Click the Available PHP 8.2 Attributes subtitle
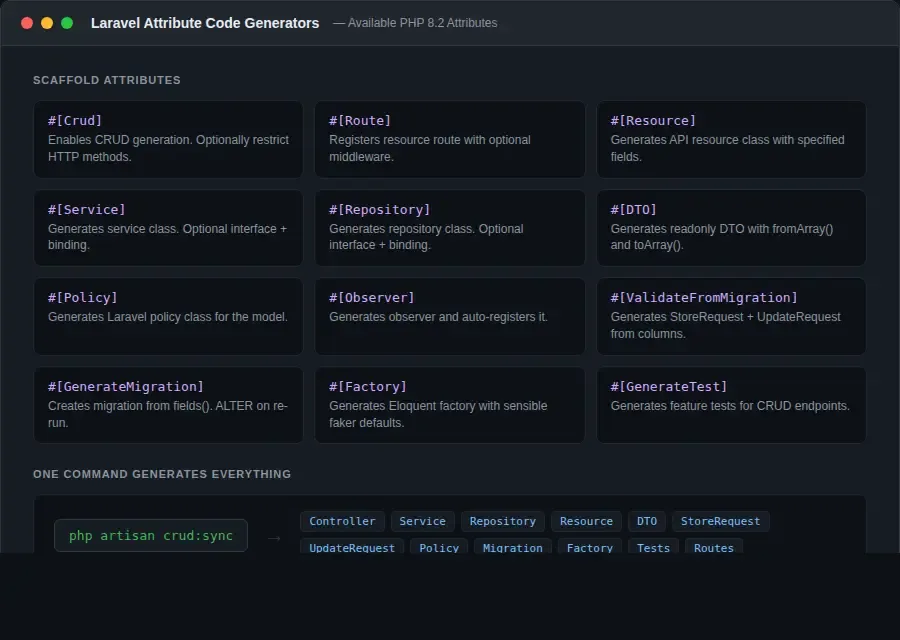The width and height of the screenshot is (900, 640). (415, 23)
